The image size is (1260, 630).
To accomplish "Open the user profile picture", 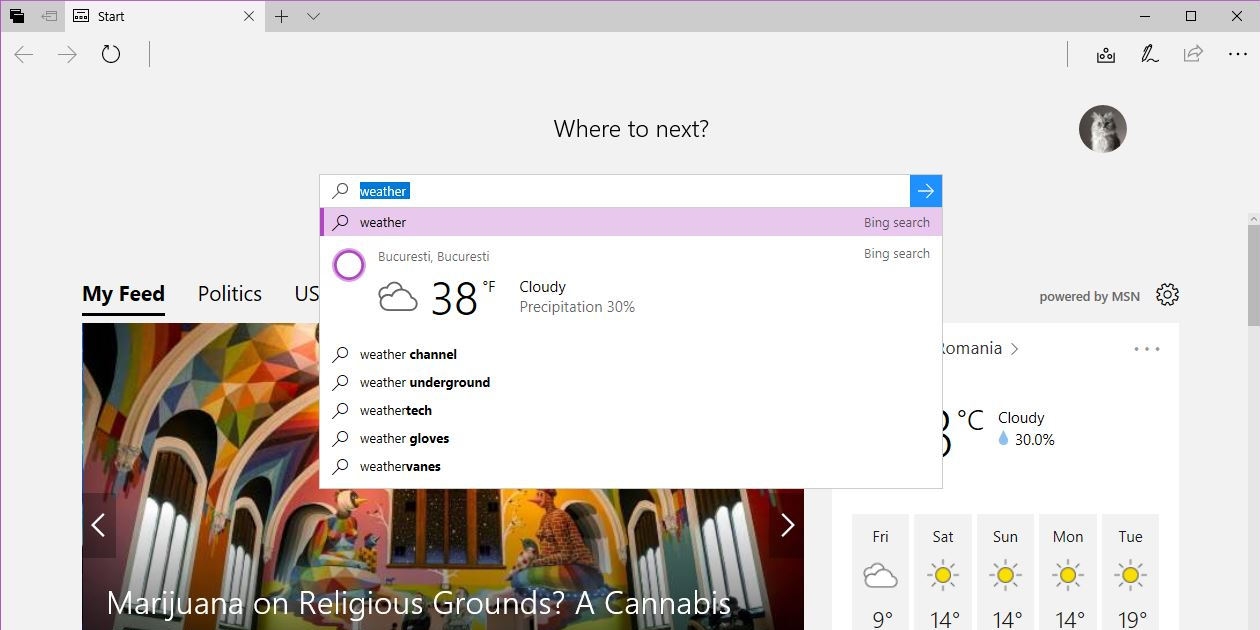I will tap(1103, 129).
